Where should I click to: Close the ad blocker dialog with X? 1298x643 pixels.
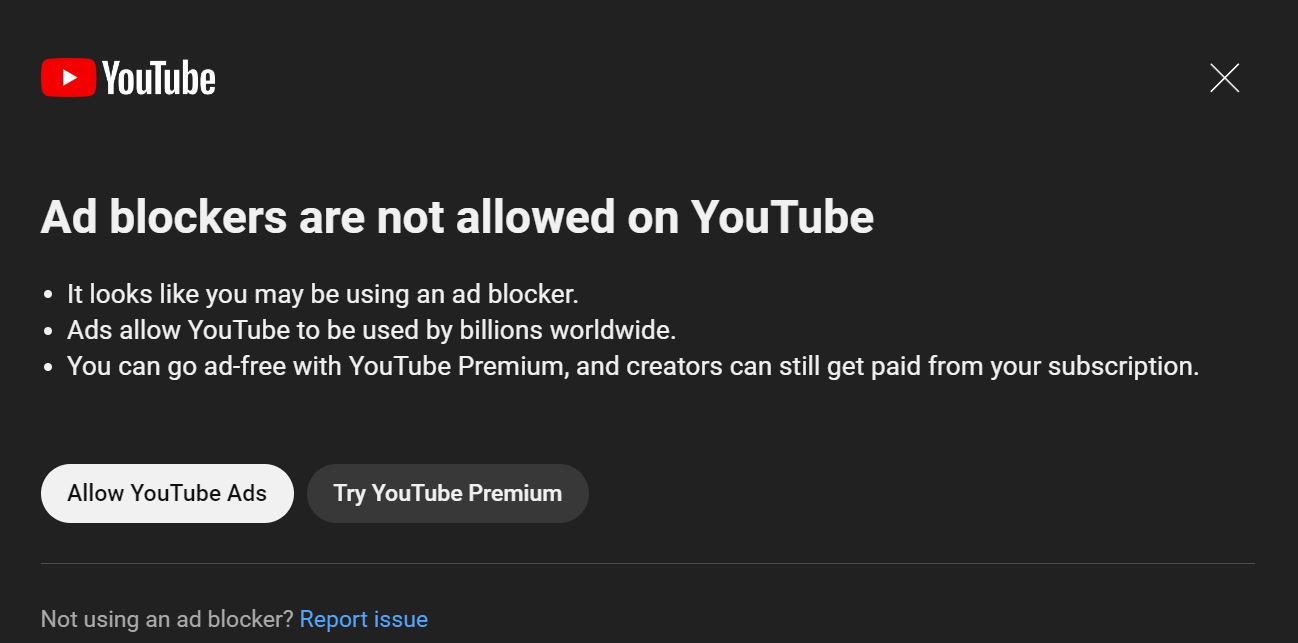tap(1224, 78)
